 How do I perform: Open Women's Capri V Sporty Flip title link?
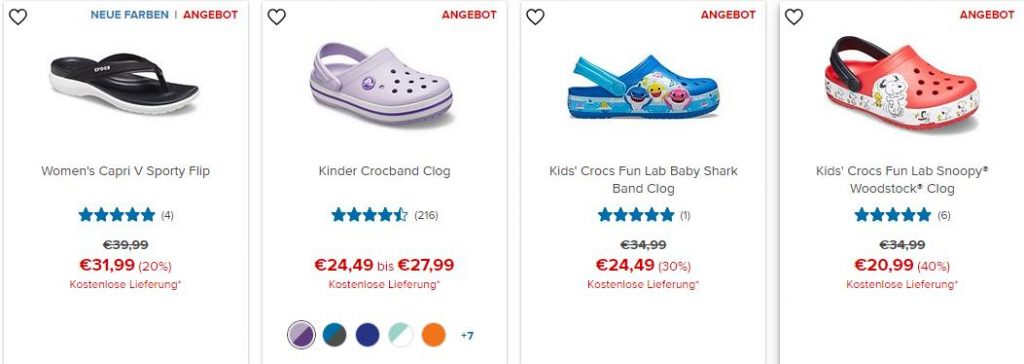coord(125,171)
